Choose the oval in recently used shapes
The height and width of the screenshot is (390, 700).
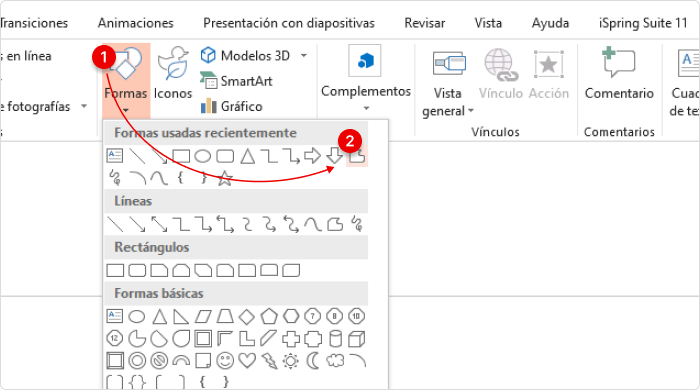coord(203,156)
